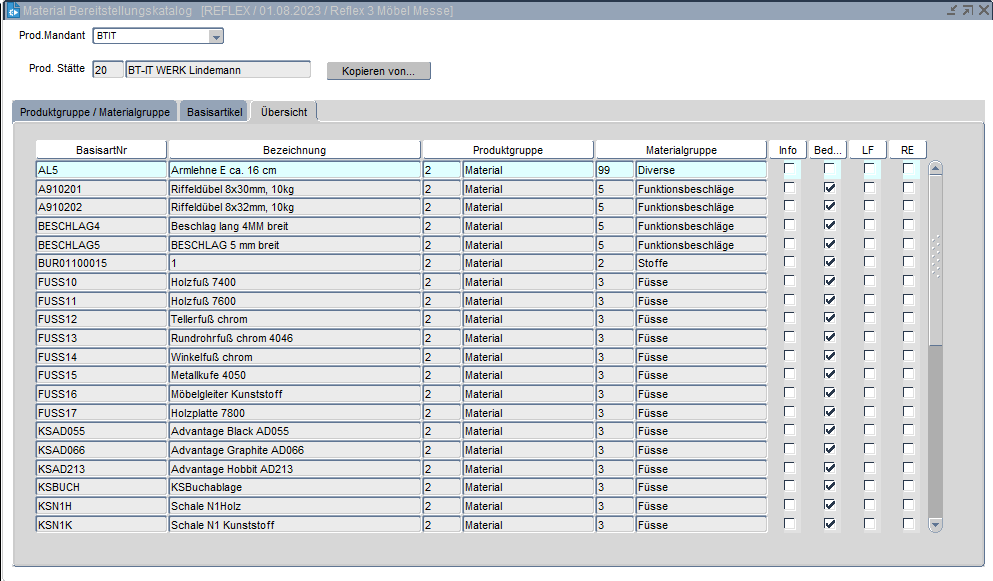
Task: Click the Kopieren von... button
Action: pos(378,71)
